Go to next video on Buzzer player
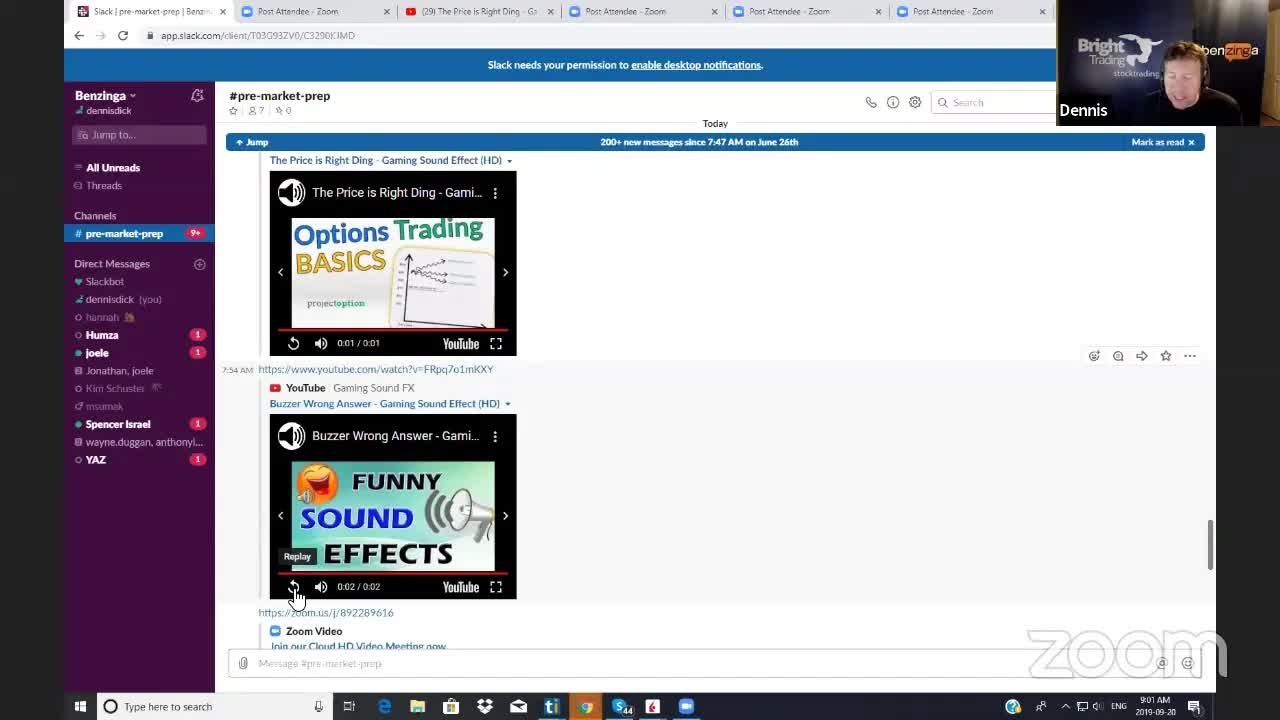1280x720 pixels. [505, 516]
